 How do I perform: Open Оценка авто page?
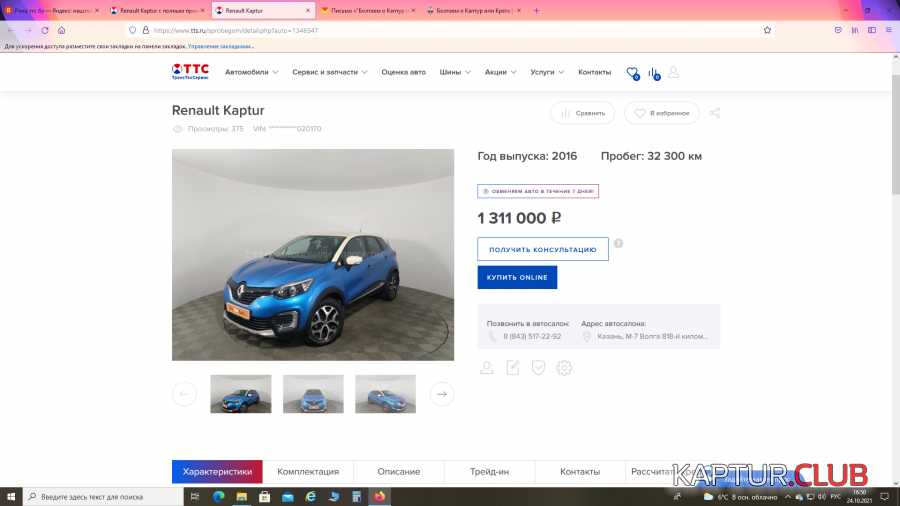404,72
